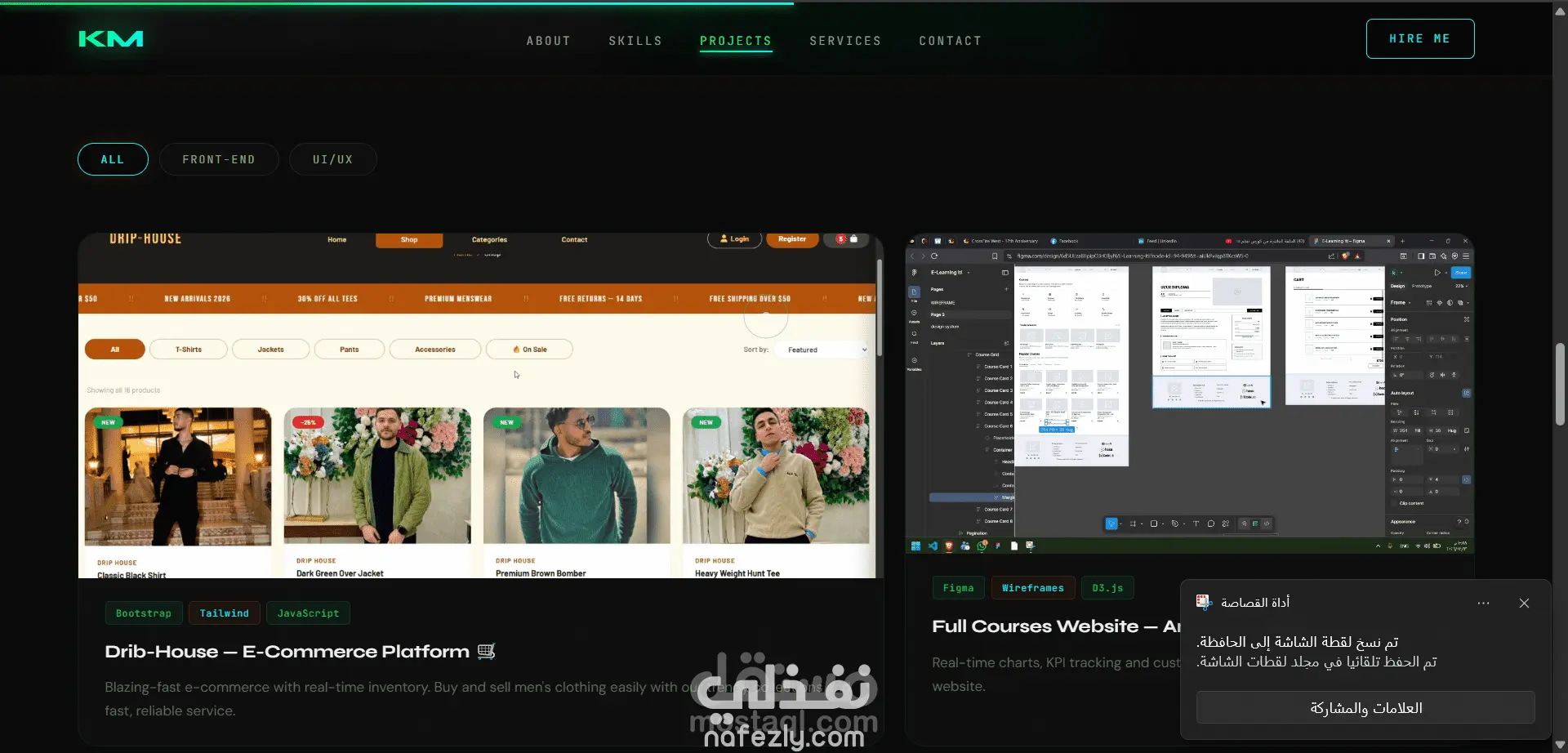Screen dimensions: 1568x753
Task: Click the Tailwind tag
Action: (225, 613)
